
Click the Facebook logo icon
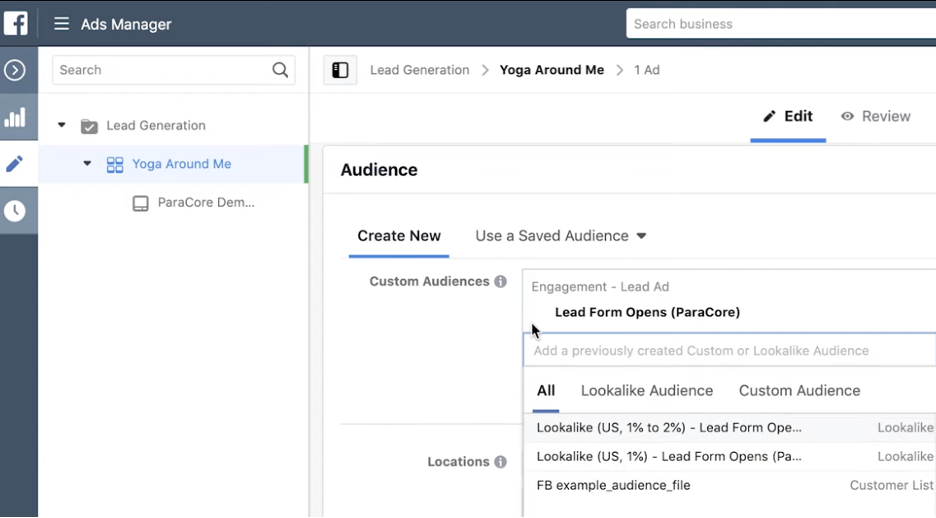click(16, 24)
